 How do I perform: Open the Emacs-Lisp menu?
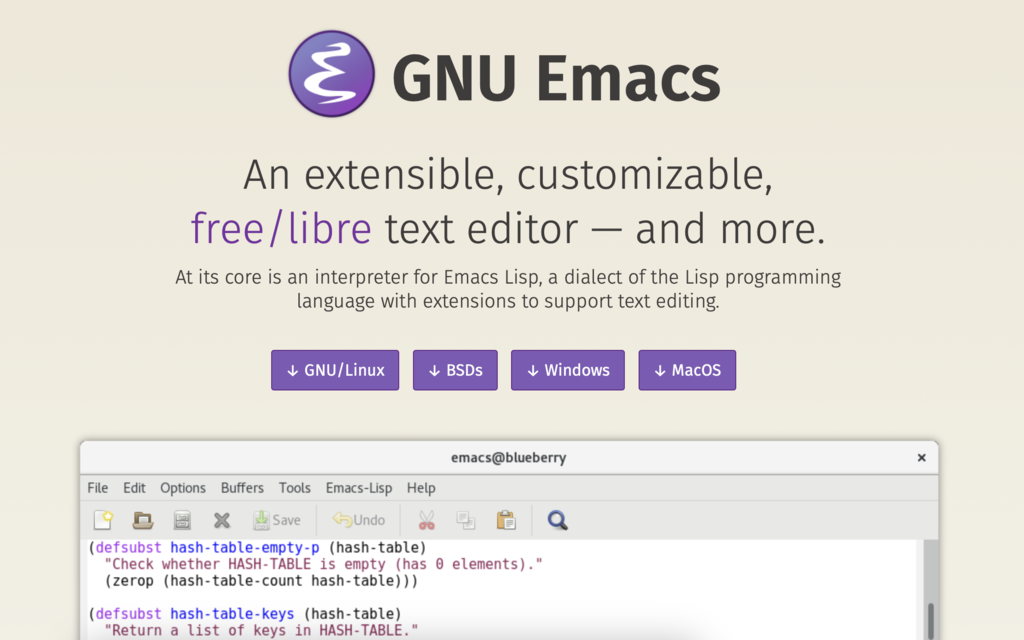(358, 488)
